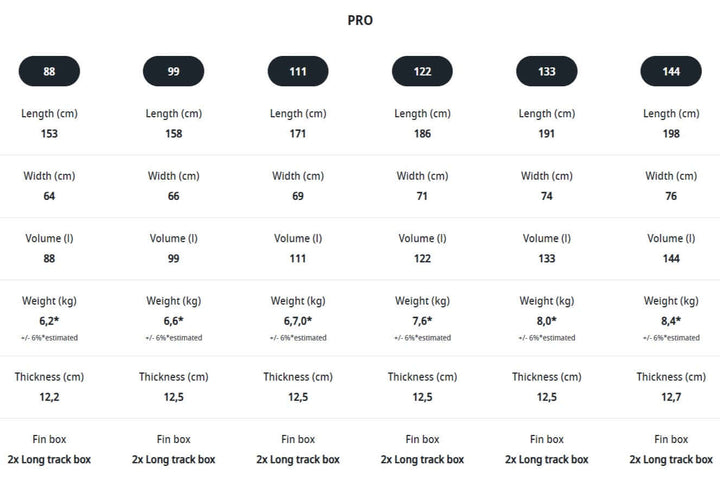Click the volume value 122
Viewport: 720px width, 480px height.
tap(422, 258)
